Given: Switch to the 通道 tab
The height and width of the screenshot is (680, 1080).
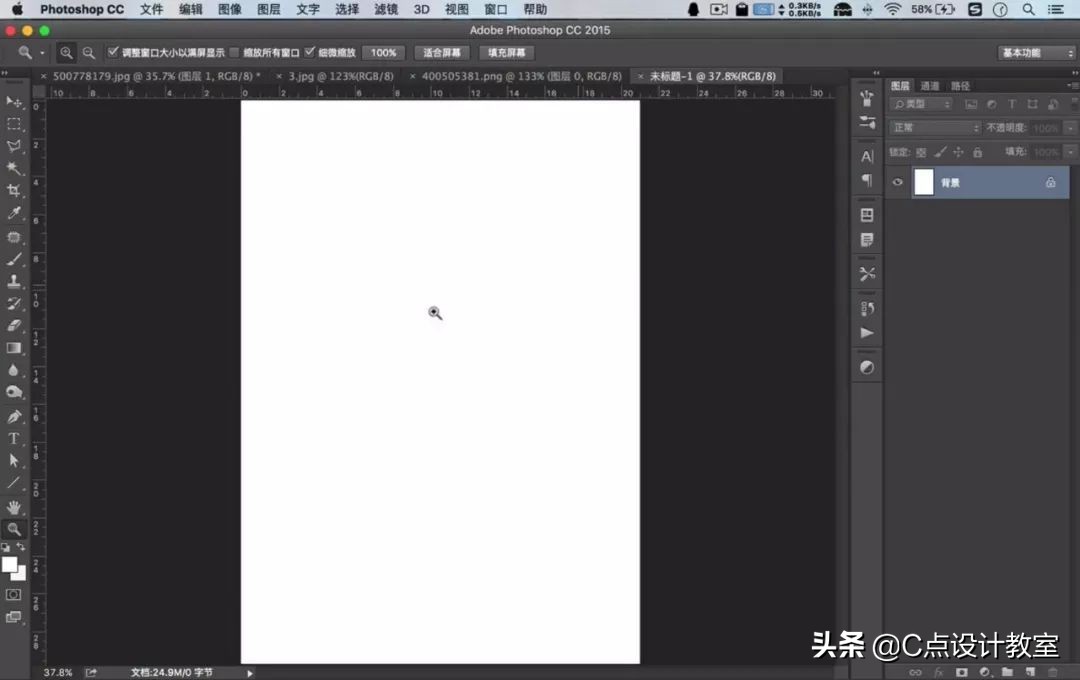Looking at the screenshot, I should [930, 86].
